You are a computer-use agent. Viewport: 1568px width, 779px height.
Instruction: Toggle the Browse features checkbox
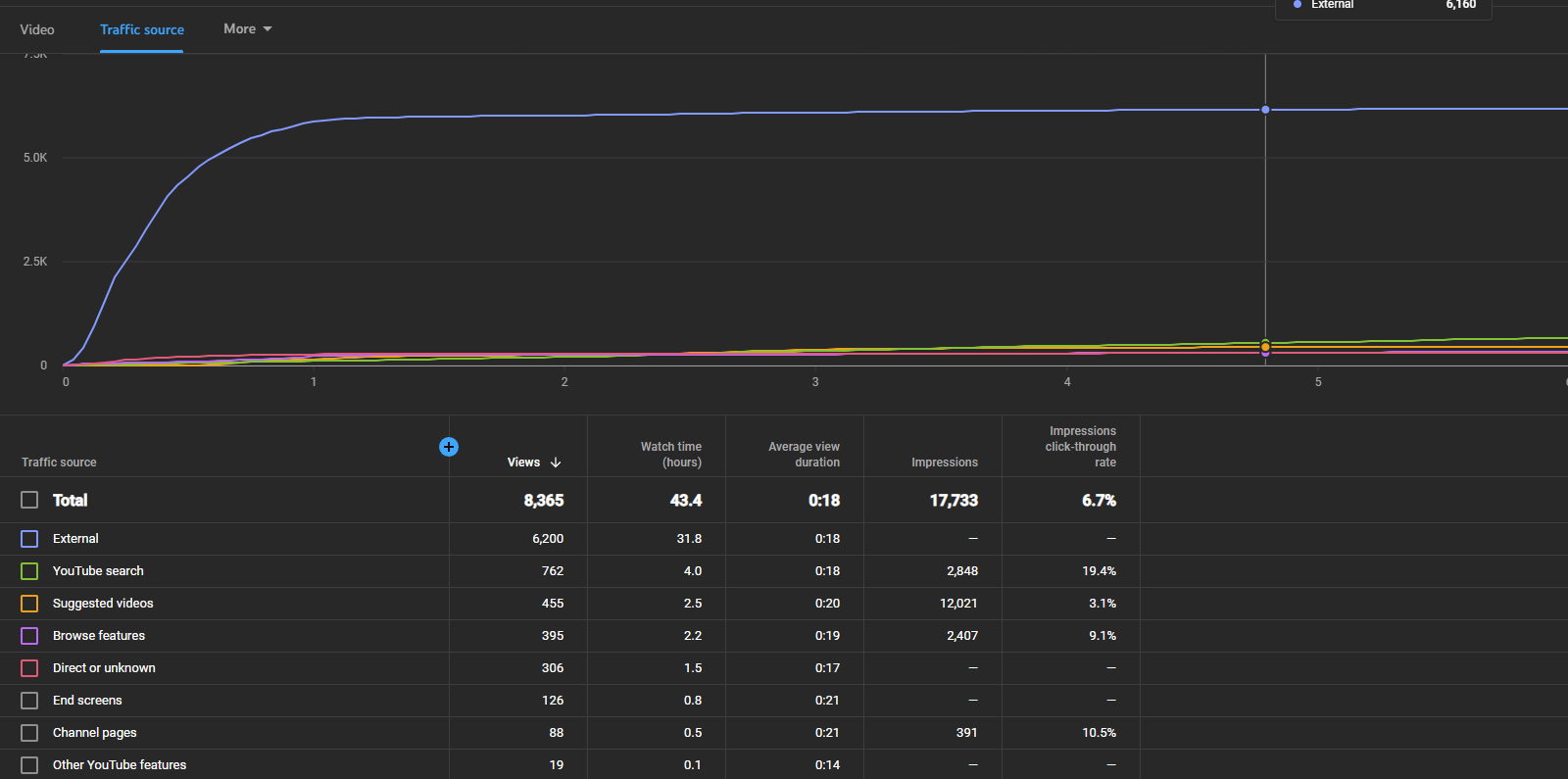[29, 636]
